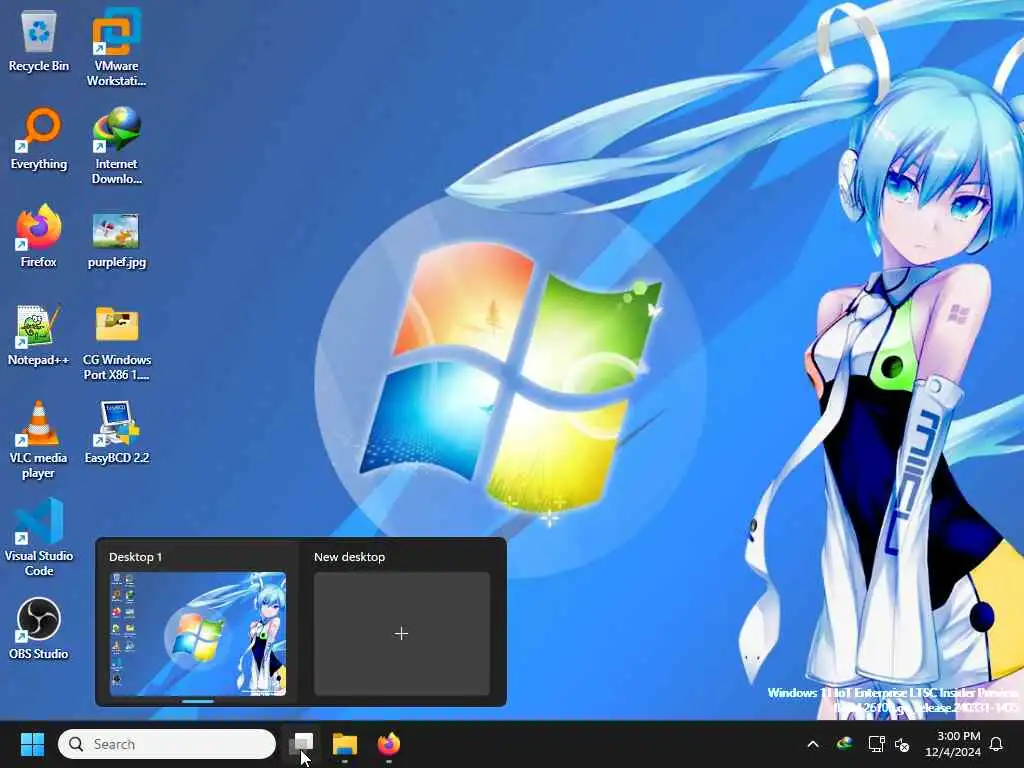Image resolution: width=1024 pixels, height=768 pixels.
Task: Click the muted volume tray icon
Action: [903, 744]
